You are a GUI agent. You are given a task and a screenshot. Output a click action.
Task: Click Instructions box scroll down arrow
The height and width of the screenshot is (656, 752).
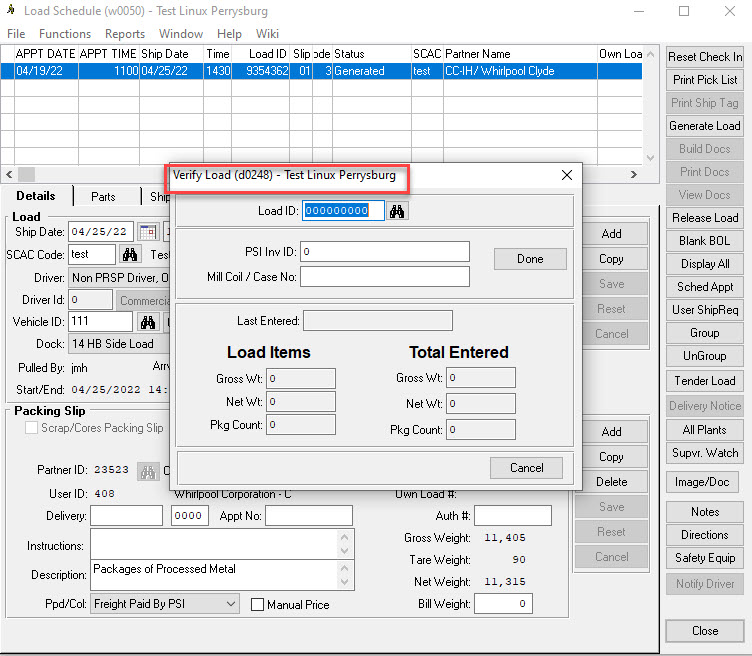tap(344, 551)
